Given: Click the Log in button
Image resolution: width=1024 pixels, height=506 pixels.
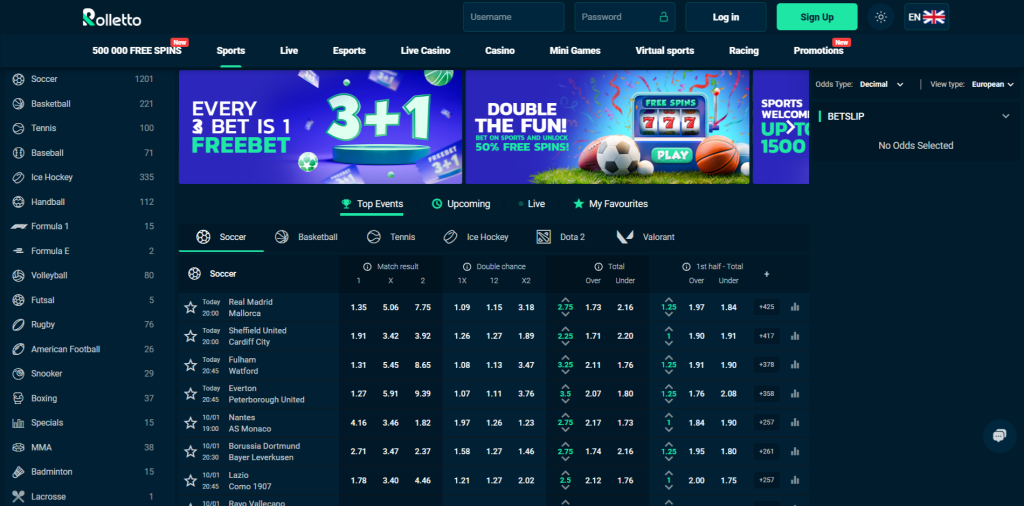Looking at the screenshot, I should click(726, 17).
